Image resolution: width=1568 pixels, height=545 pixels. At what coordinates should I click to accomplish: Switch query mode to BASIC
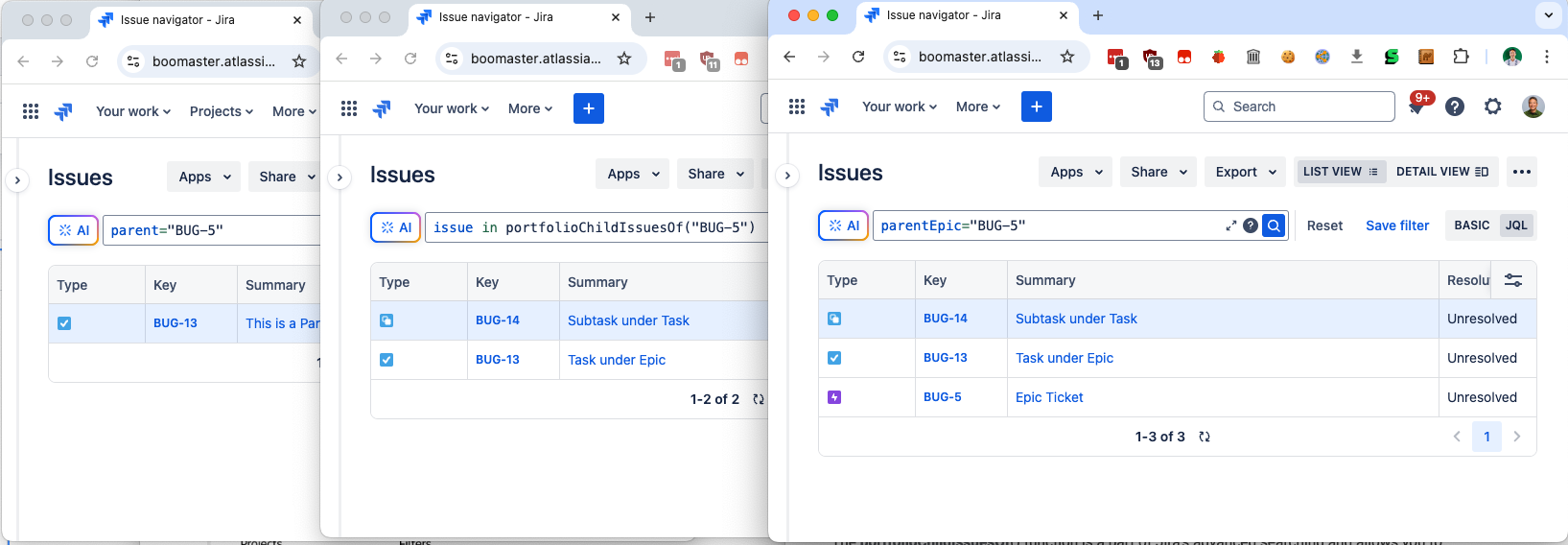point(1471,225)
